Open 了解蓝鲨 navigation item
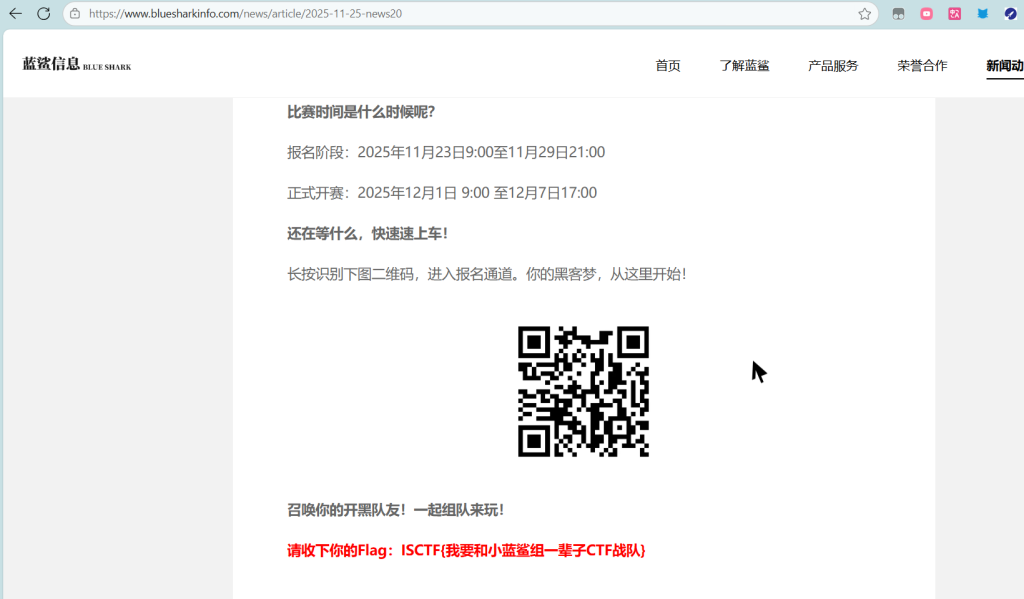Screen dimensions: 1024x599 [744, 66]
